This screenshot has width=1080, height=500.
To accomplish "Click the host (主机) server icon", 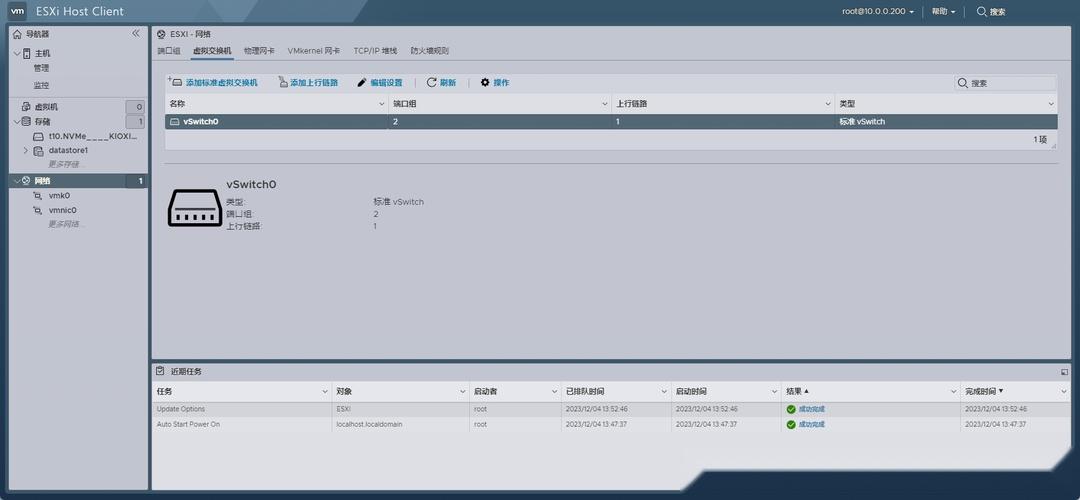I will point(27,53).
